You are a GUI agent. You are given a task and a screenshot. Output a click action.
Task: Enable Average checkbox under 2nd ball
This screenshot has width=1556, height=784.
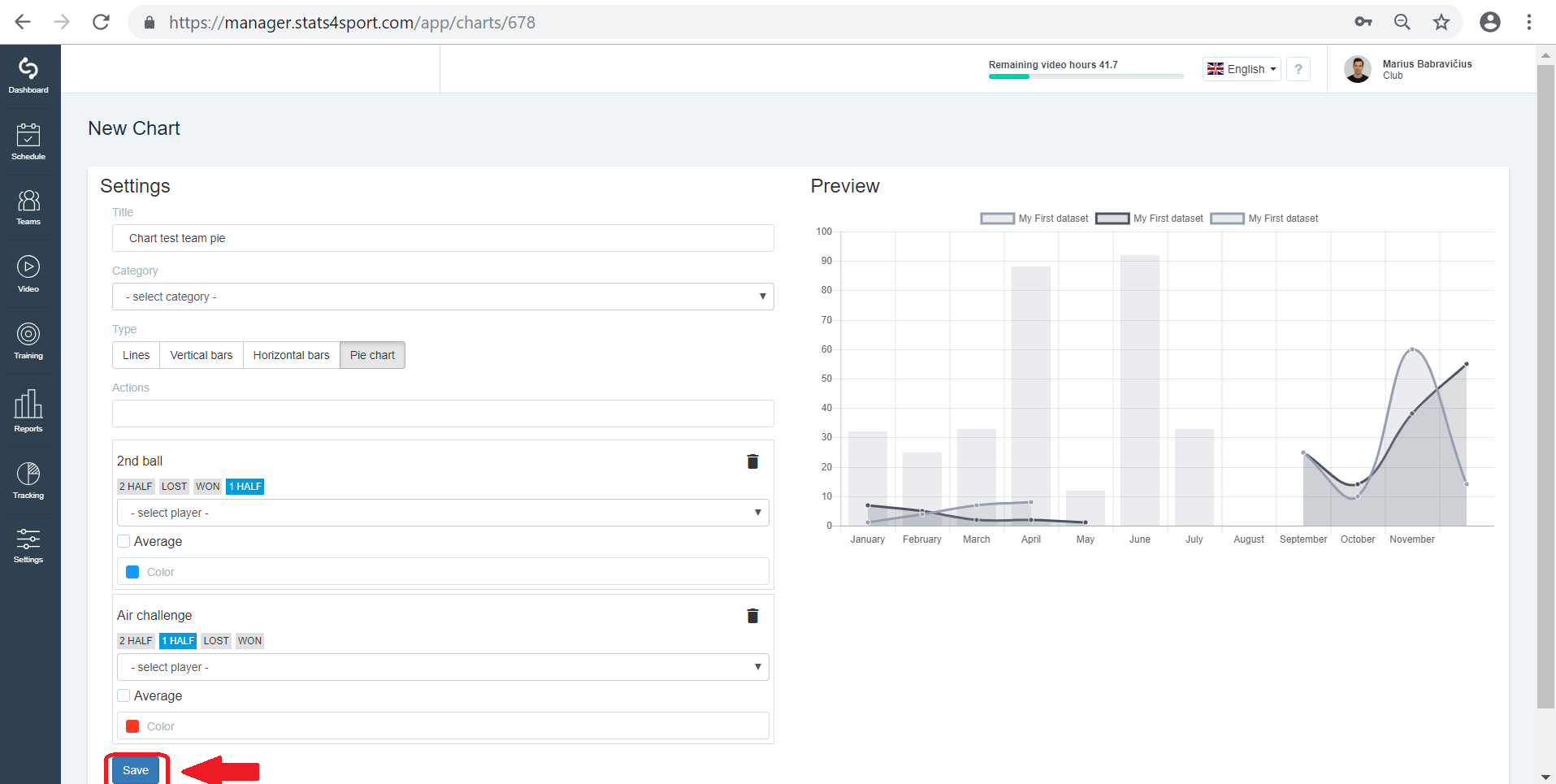[x=124, y=541]
